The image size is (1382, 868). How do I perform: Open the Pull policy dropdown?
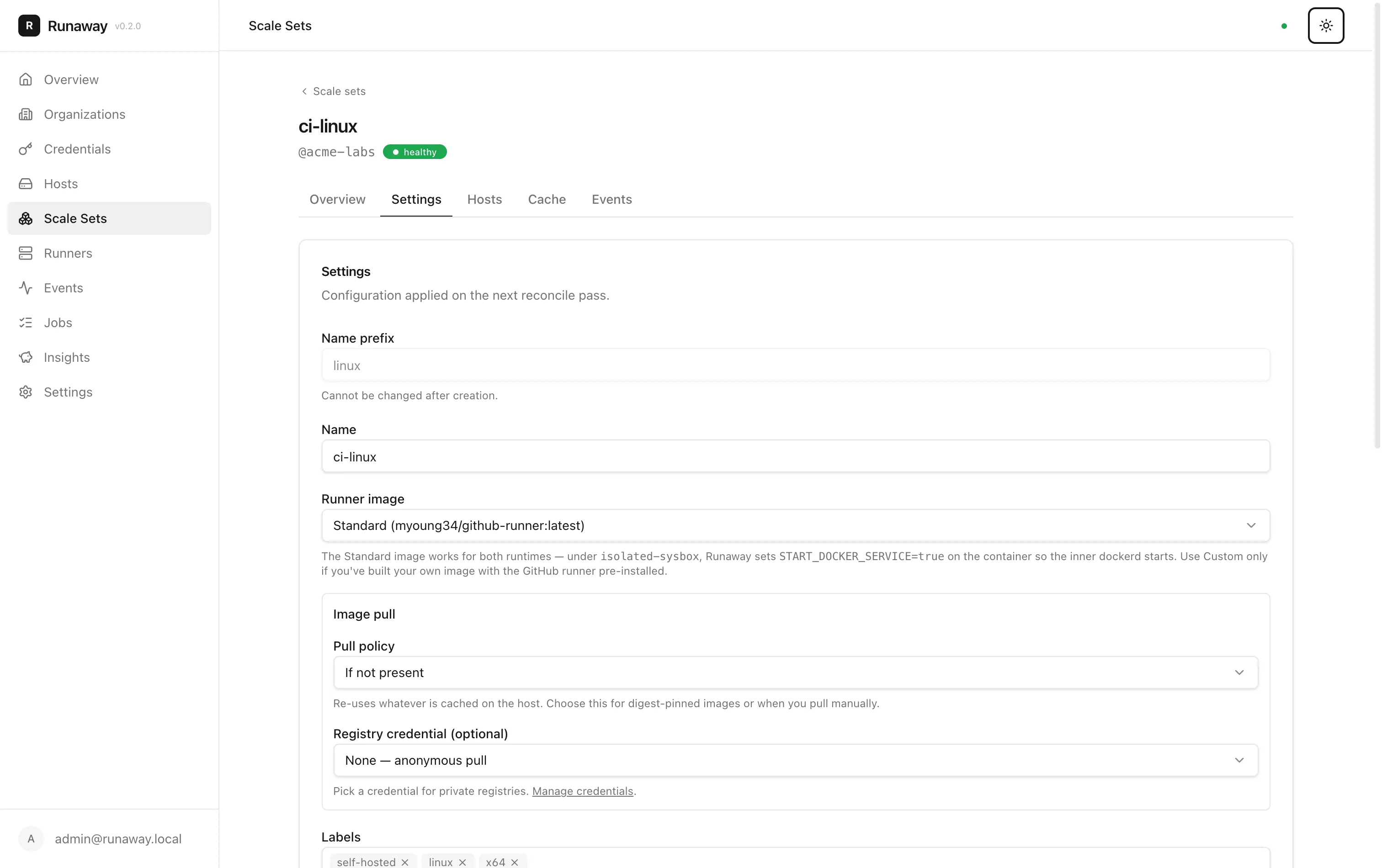tap(796, 672)
